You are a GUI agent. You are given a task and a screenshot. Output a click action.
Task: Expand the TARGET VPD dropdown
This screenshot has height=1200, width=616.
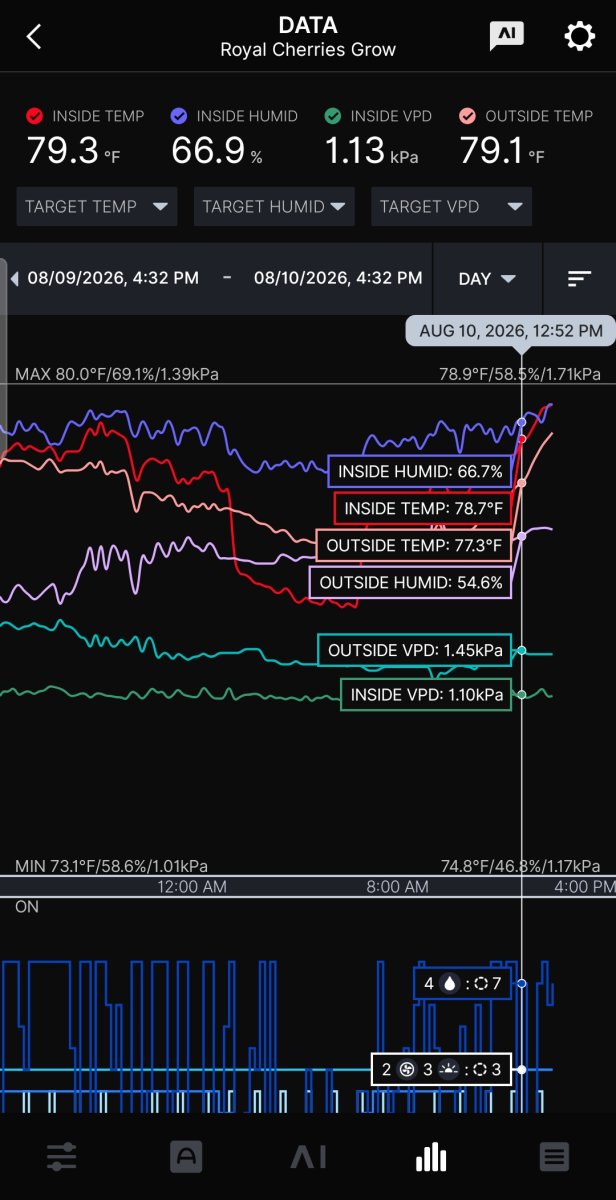pyautogui.click(x=451, y=207)
